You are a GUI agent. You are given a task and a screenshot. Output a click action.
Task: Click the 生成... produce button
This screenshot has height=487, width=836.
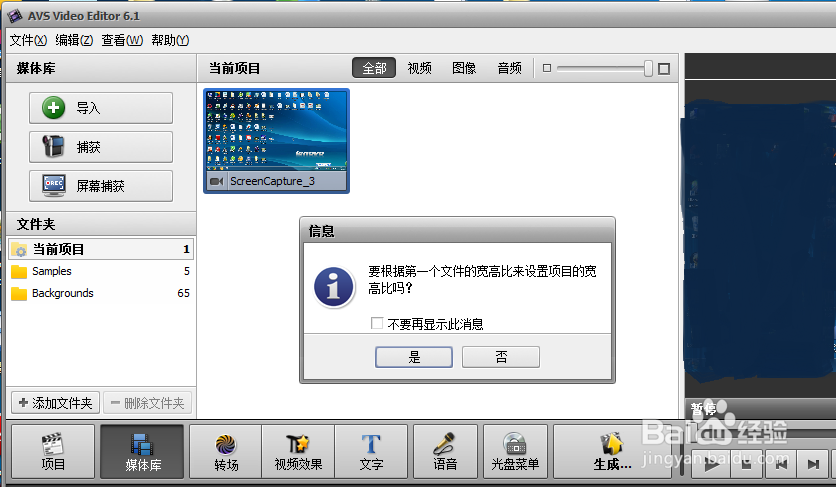[612, 451]
